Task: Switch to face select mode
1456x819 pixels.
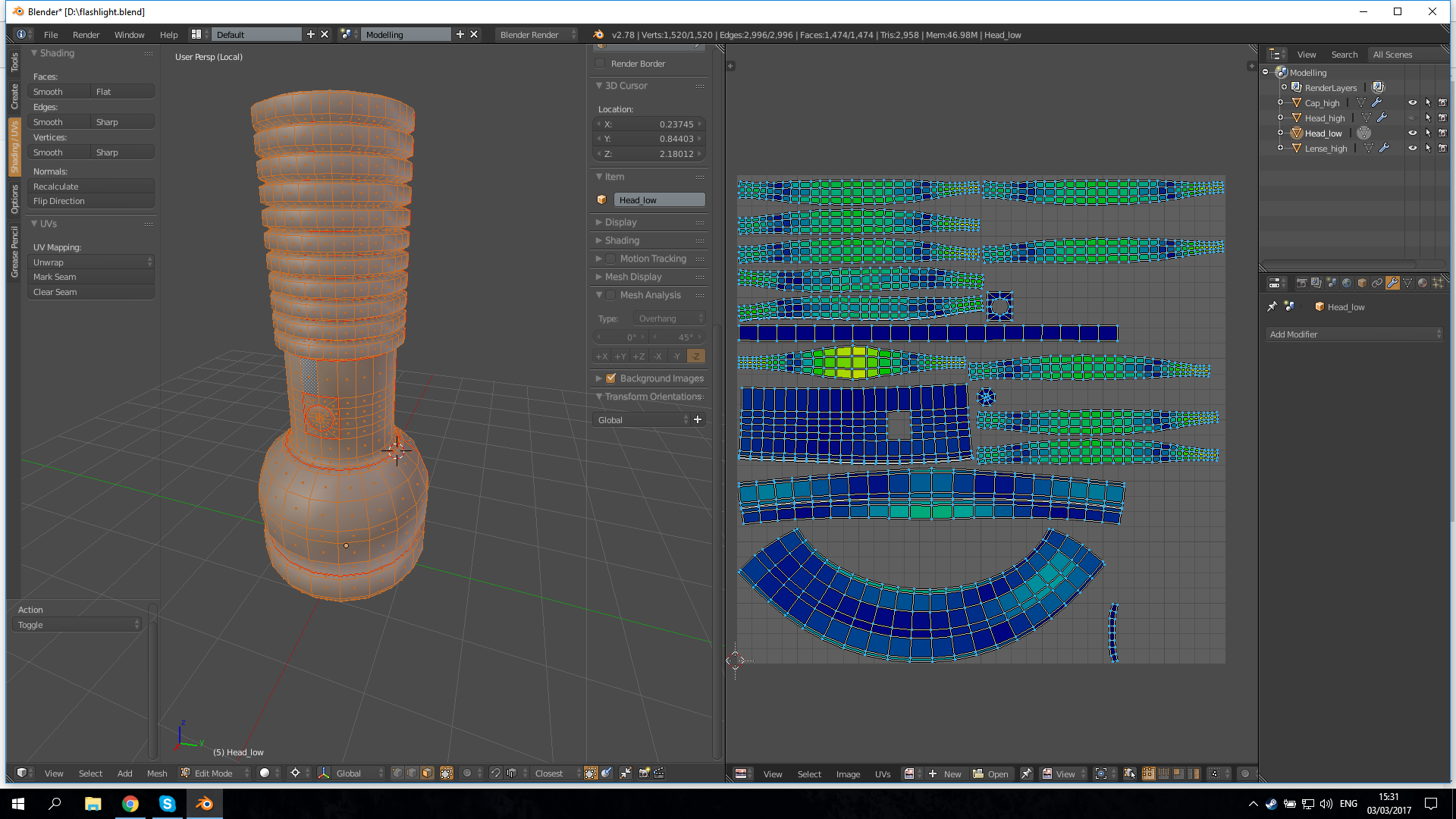Action: pos(427,773)
